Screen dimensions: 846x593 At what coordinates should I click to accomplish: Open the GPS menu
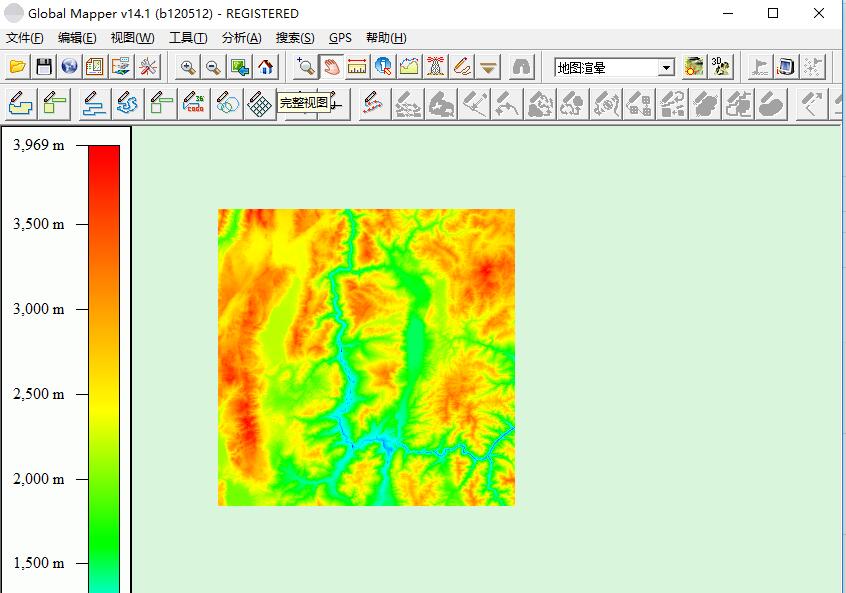[340, 38]
